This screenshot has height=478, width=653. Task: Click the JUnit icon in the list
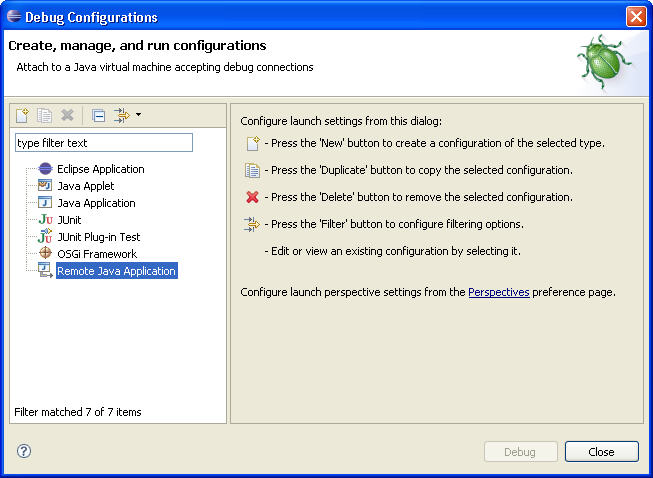click(x=44, y=220)
